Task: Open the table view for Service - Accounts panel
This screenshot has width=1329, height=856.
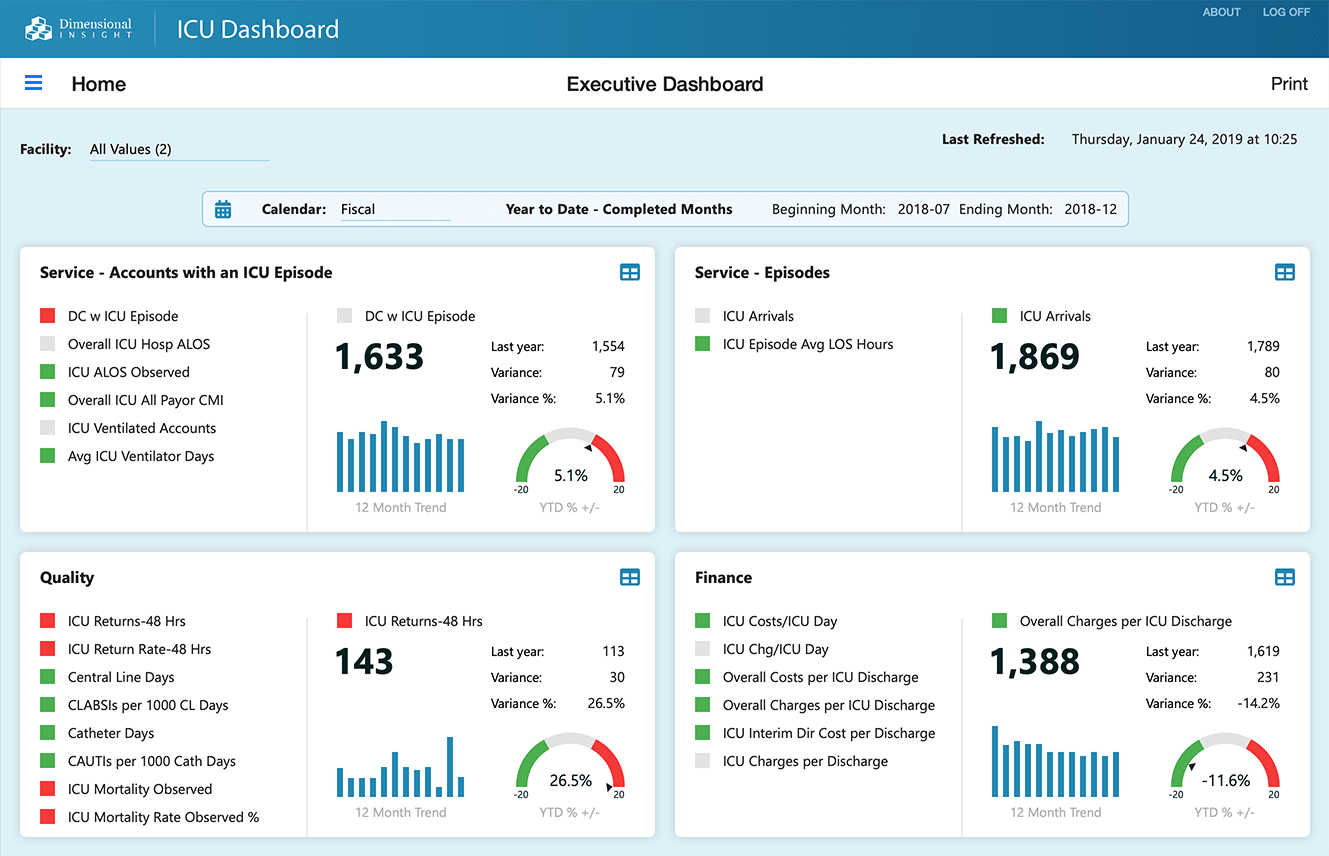Action: pyautogui.click(x=630, y=272)
